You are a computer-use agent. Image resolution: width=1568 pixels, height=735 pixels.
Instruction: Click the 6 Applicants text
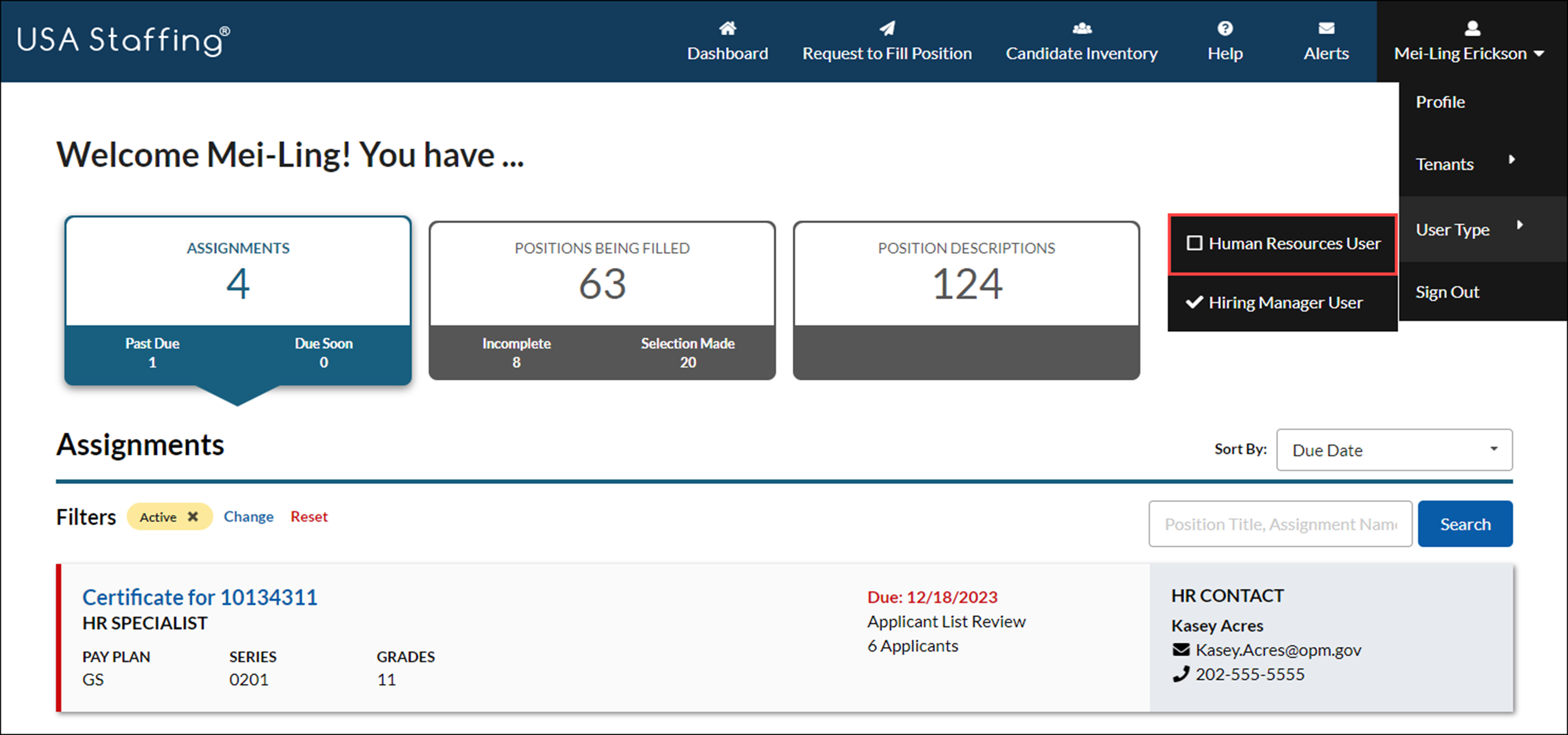click(x=912, y=646)
